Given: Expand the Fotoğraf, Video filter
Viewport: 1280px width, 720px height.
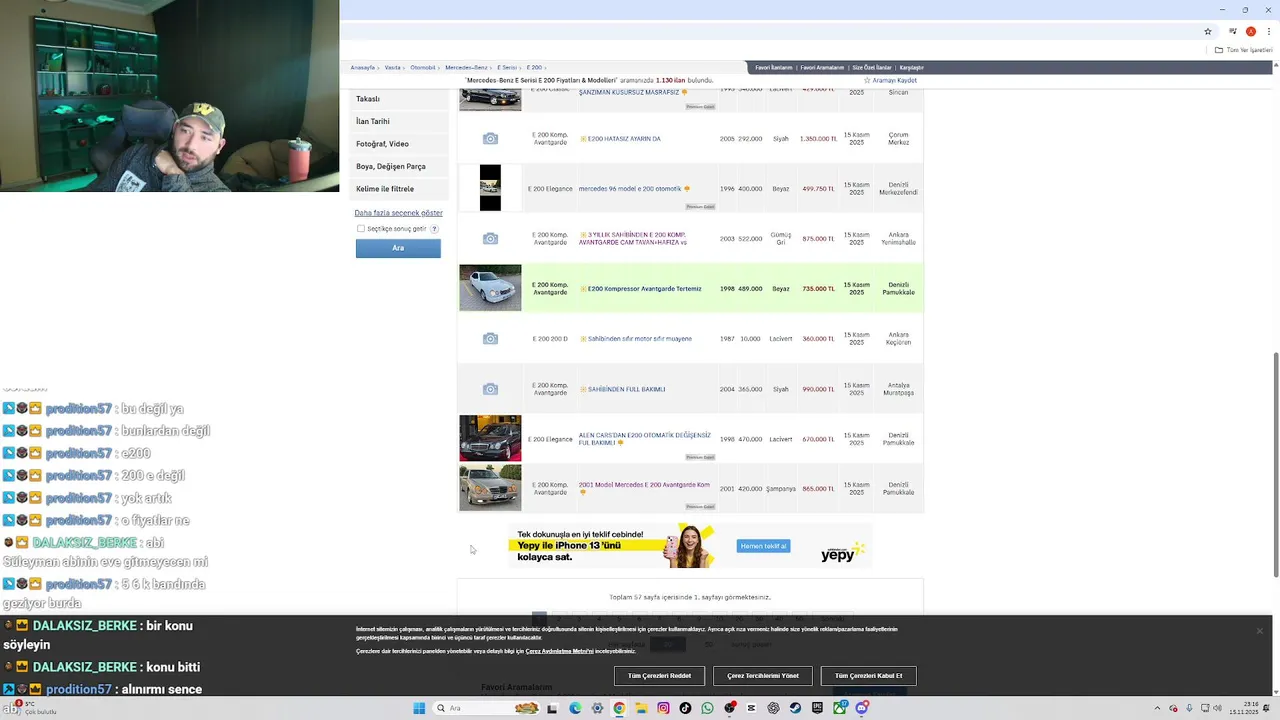Looking at the screenshot, I should pos(398,144).
